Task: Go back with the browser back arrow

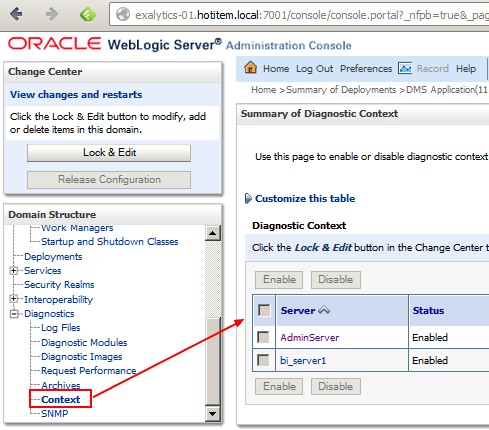Action: 15,14
